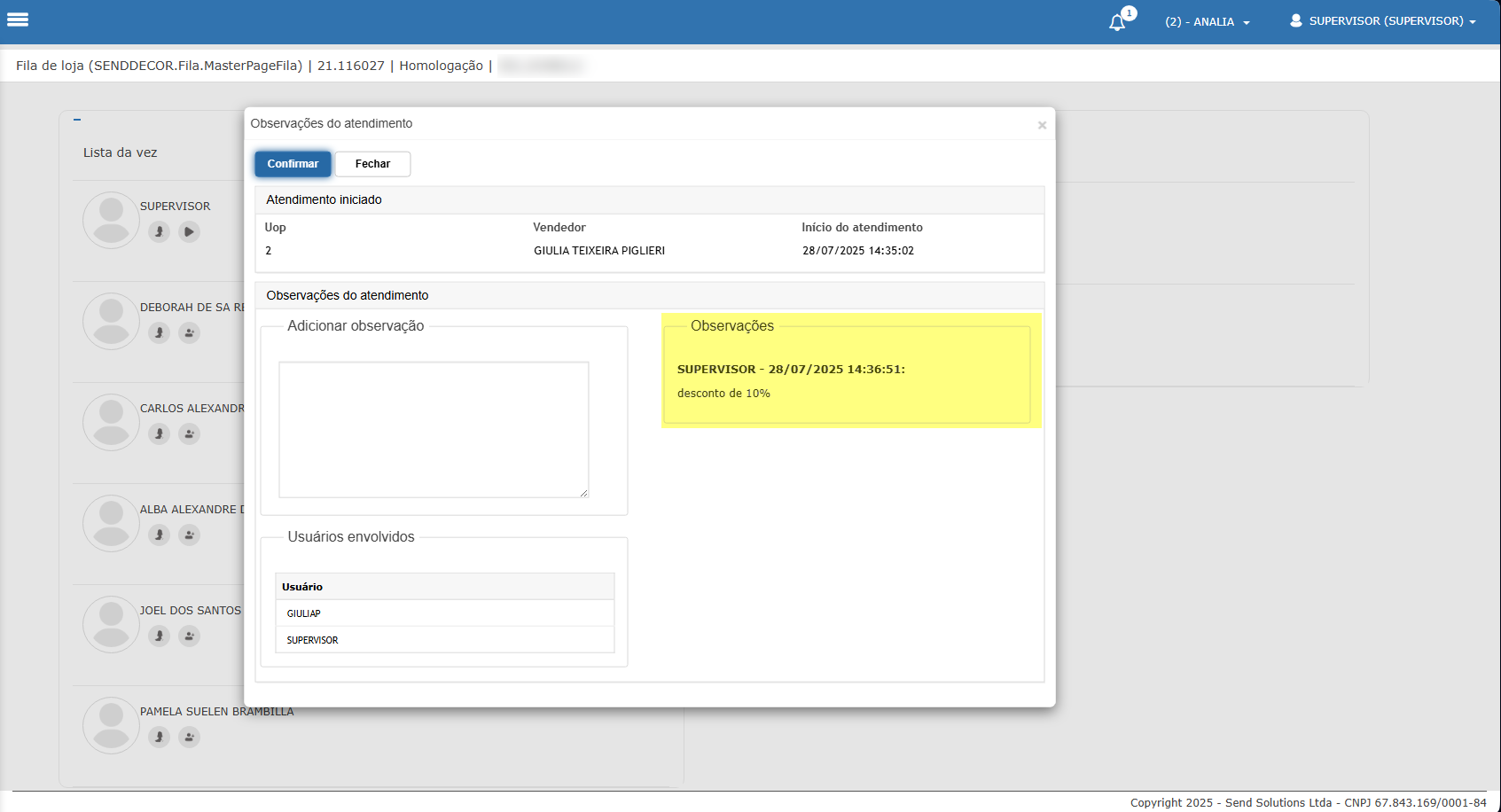Open the hamburger menu
The height and width of the screenshot is (812, 1501).
tap(18, 20)
